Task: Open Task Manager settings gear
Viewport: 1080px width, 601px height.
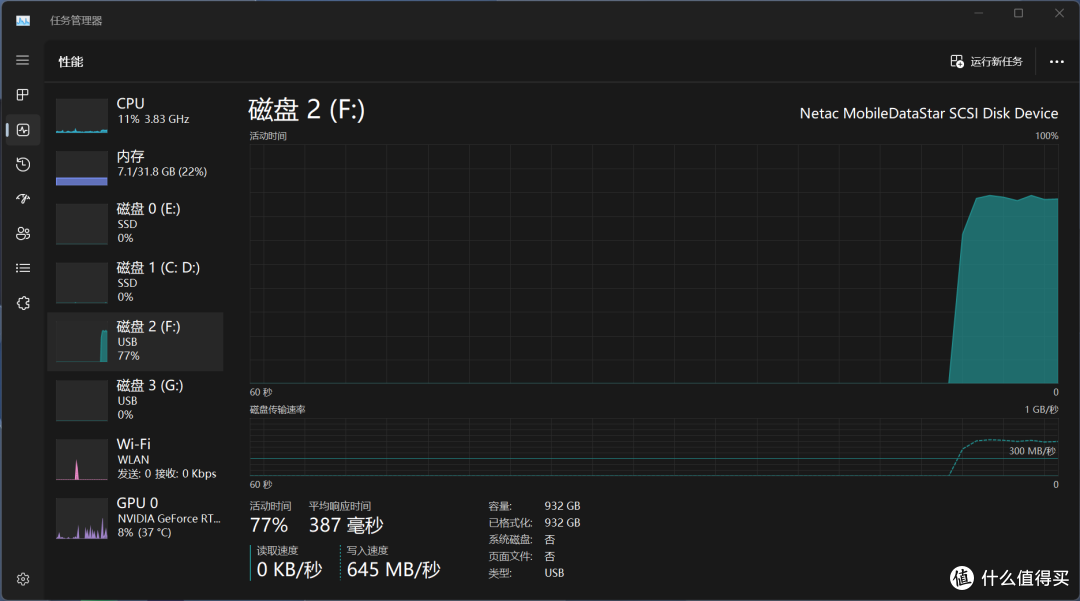Action: 23,579
